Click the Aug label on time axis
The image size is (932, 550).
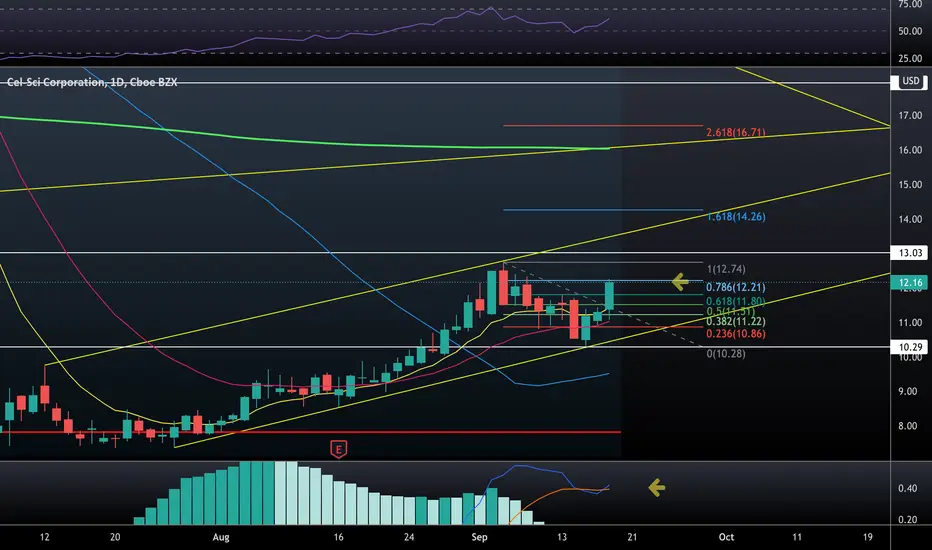[221, 537]
